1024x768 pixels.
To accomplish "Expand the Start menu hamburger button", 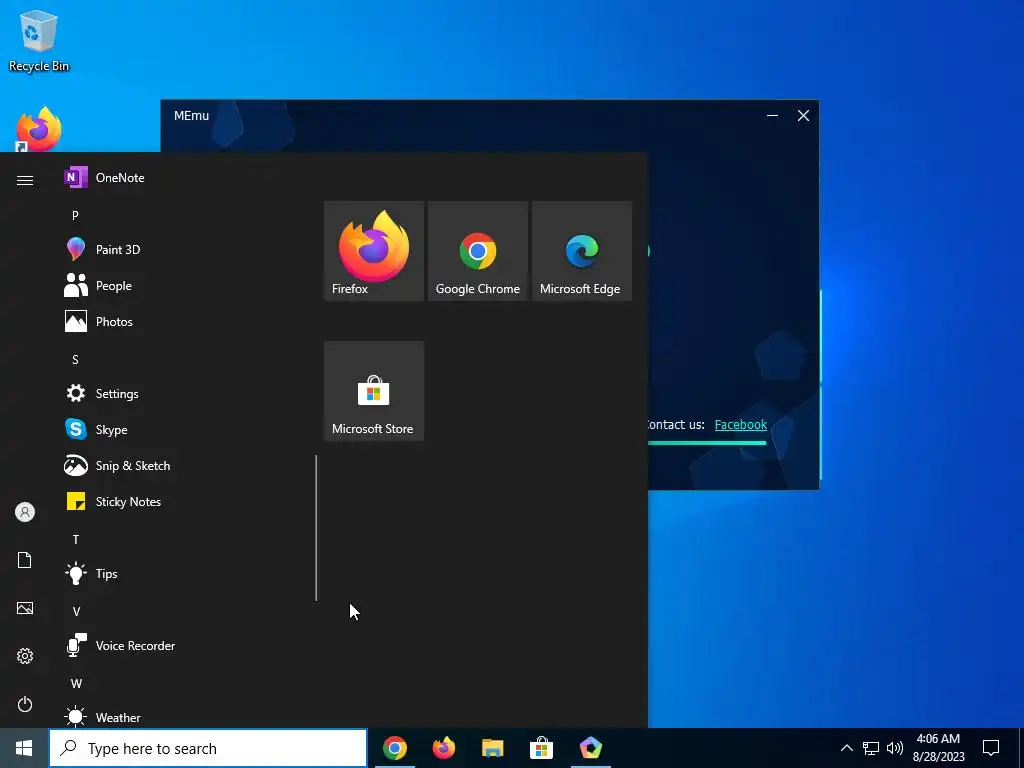I will click(x=25, y=180).
